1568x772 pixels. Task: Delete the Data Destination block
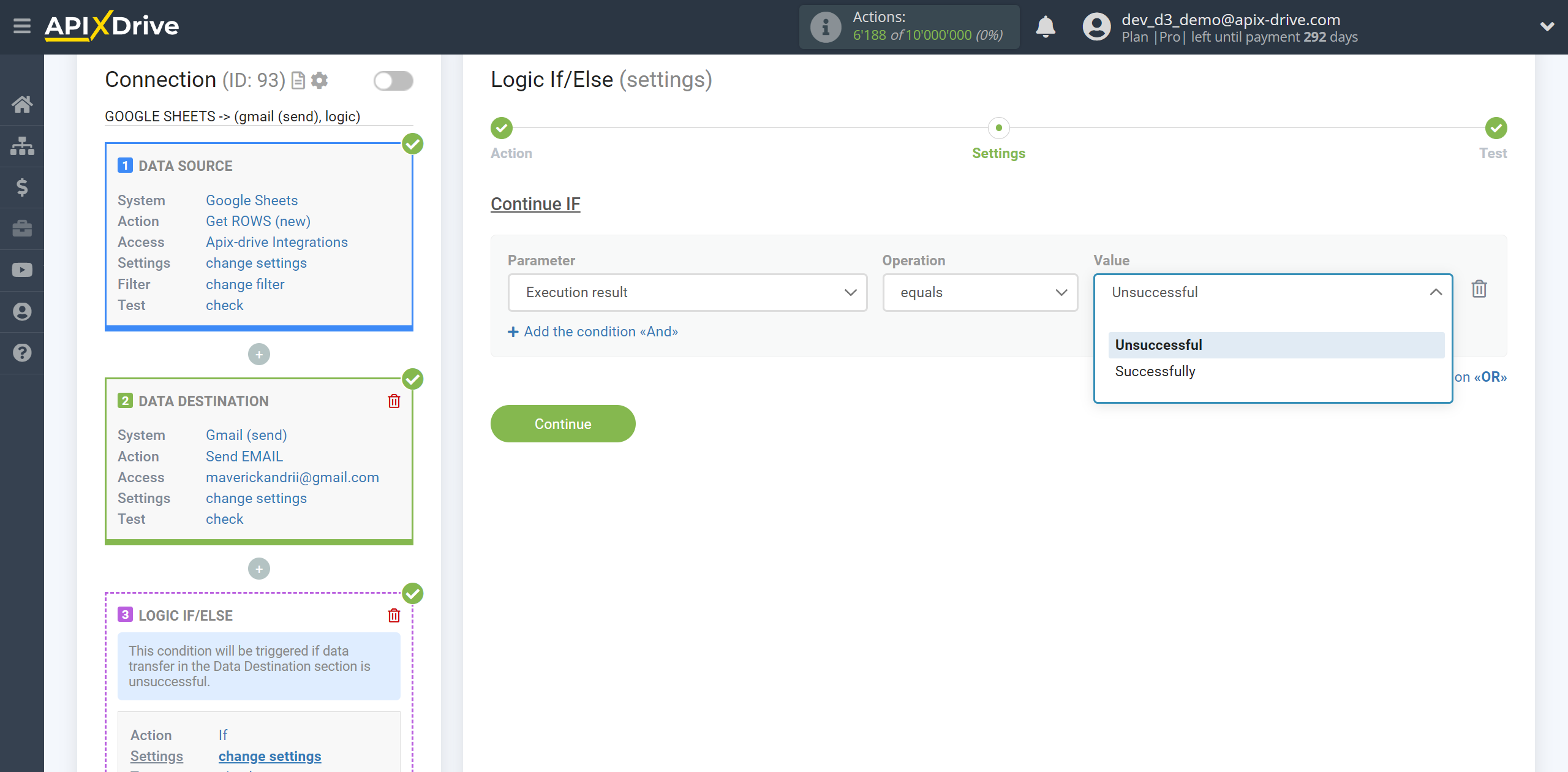(x=394, y=401)
